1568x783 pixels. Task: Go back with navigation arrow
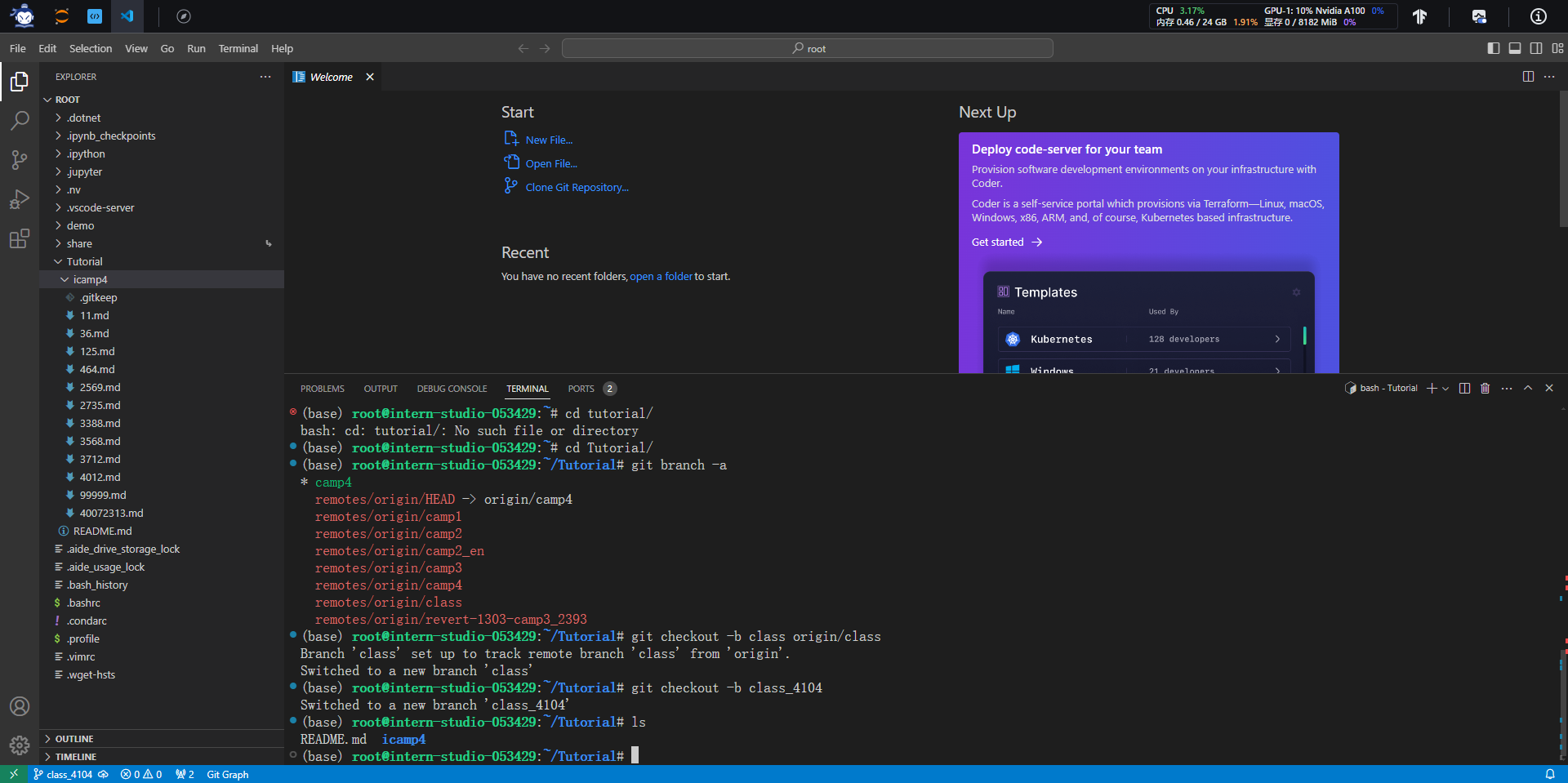[523, 49]
